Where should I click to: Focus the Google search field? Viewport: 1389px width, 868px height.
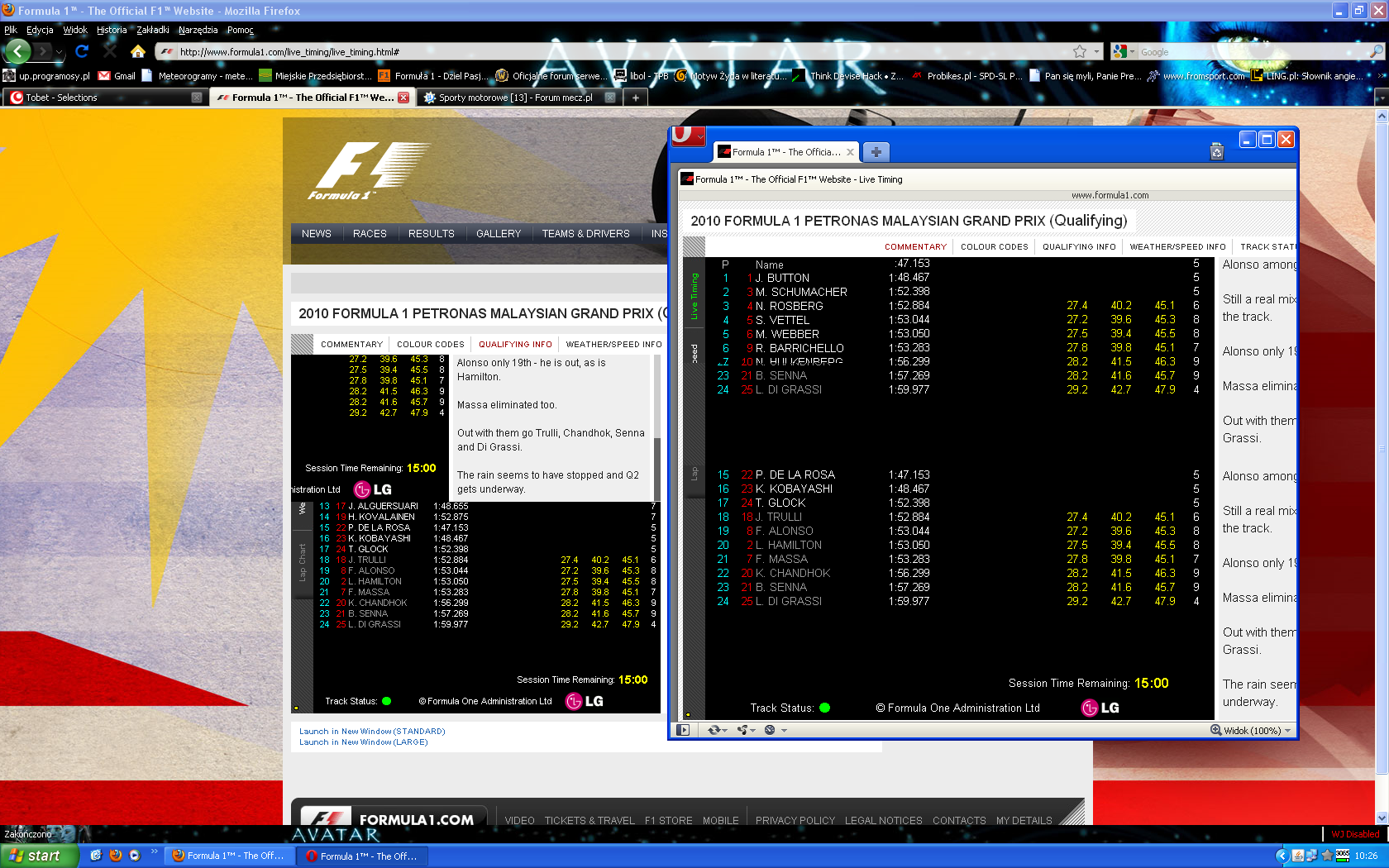[x=1253, y=51]
